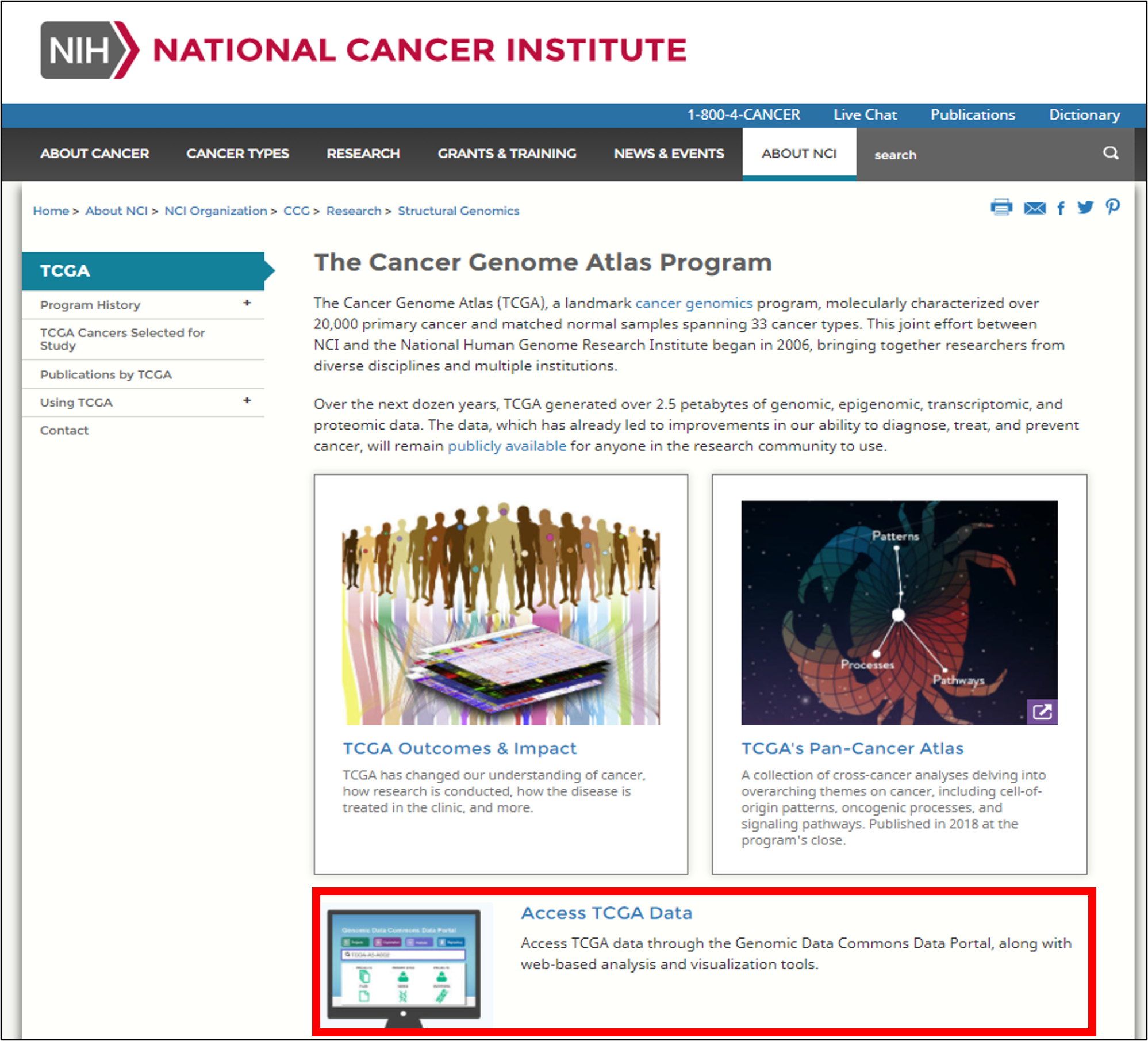Click TCGA Outcomes & Impact image

tap(501, 613)
